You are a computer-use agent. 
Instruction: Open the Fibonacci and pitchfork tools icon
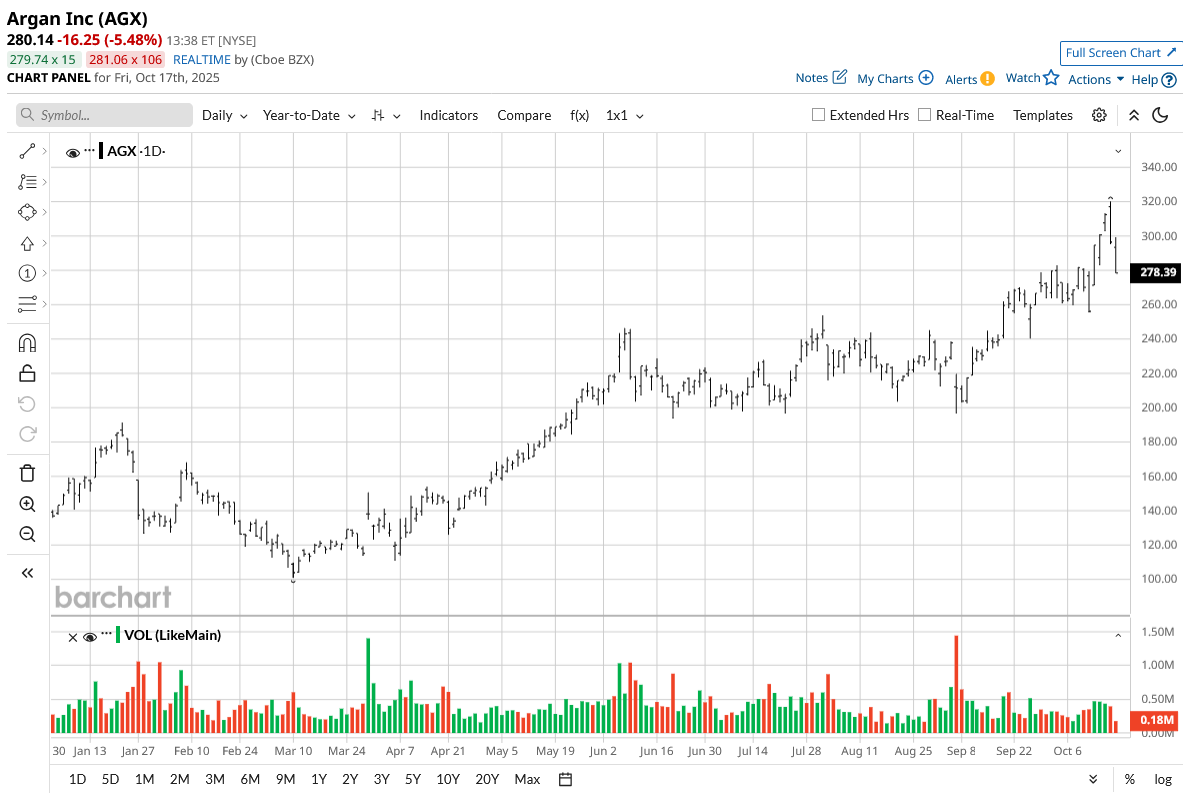pos(27,182)
